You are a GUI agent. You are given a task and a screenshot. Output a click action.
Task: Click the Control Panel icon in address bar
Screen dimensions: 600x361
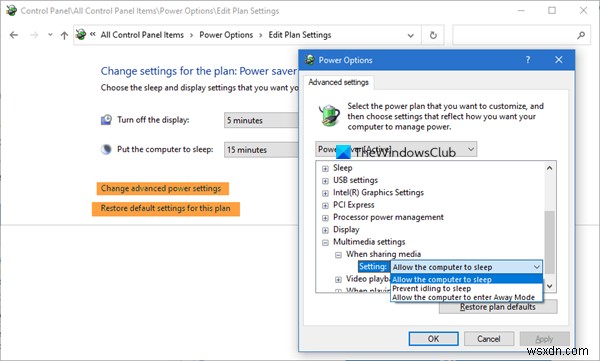(81, 35)
